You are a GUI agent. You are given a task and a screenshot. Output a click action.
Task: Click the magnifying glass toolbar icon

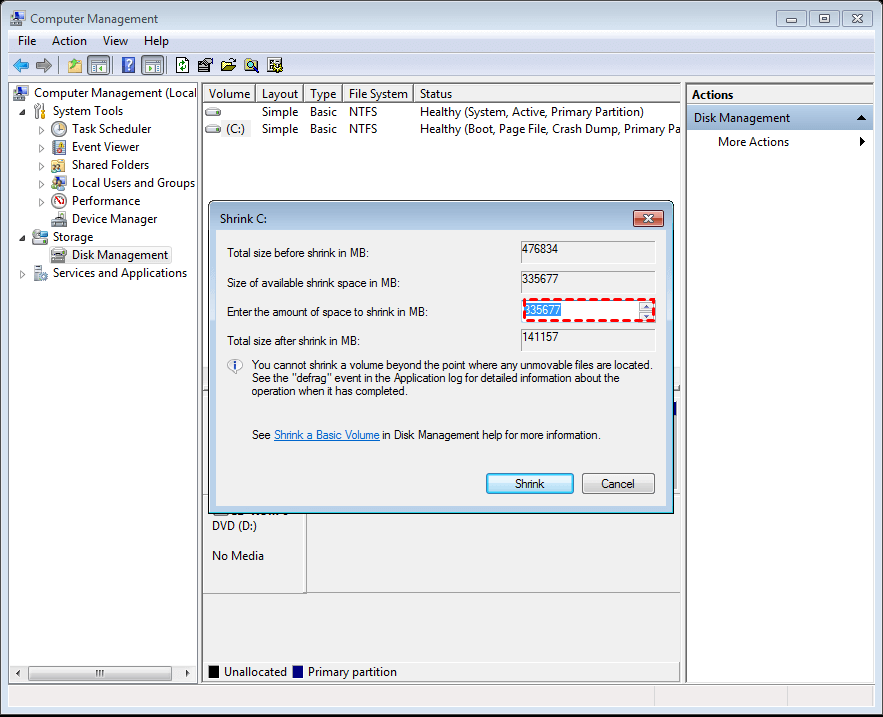(x=251, y=65)
